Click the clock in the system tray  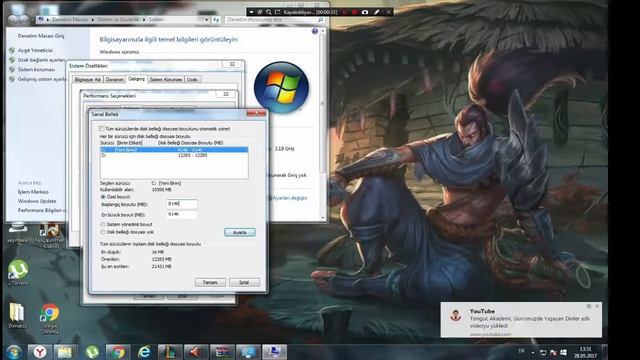pos(585,352)
